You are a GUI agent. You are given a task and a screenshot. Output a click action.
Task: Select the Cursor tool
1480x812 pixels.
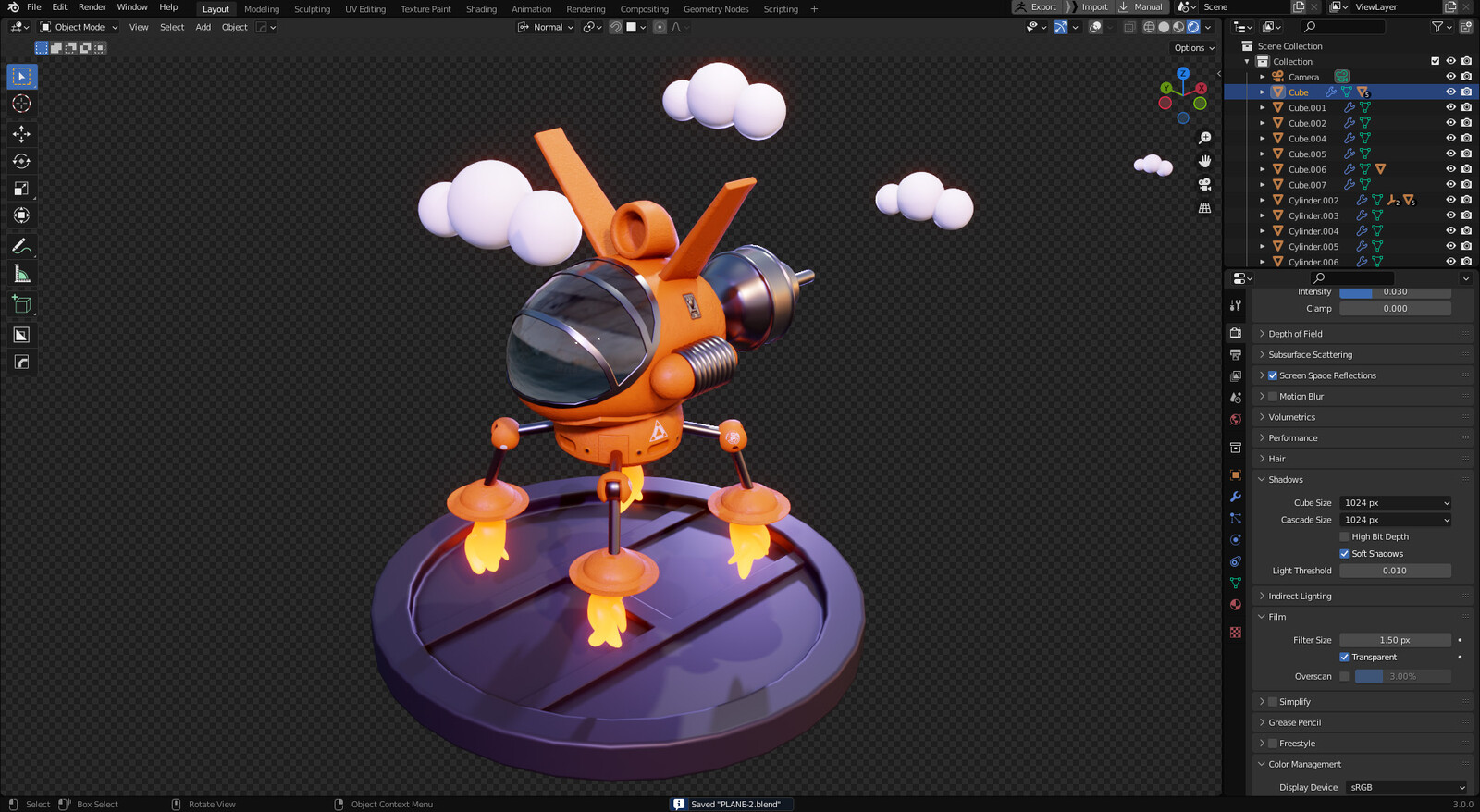click(22, 104)
